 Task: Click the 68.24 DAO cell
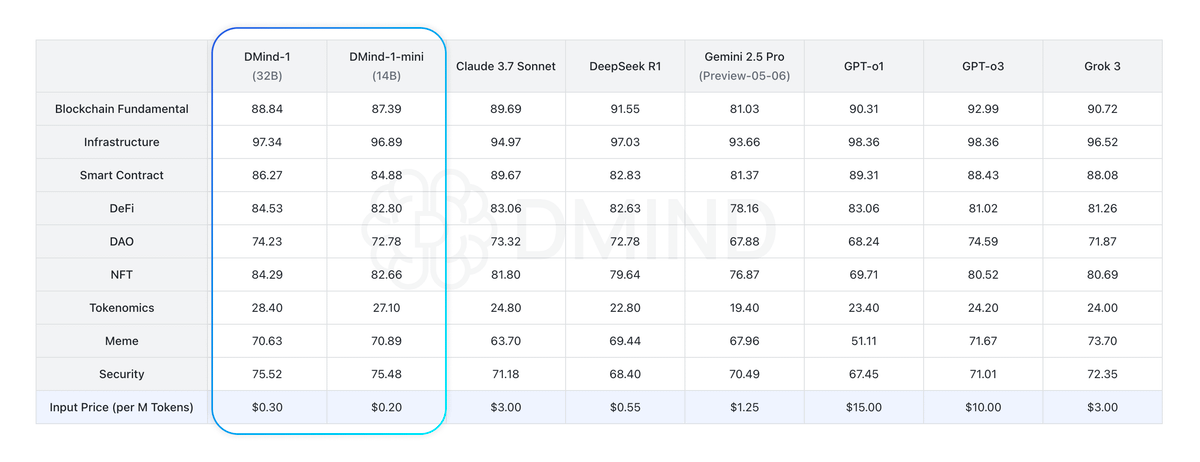[x=863, y=241]
